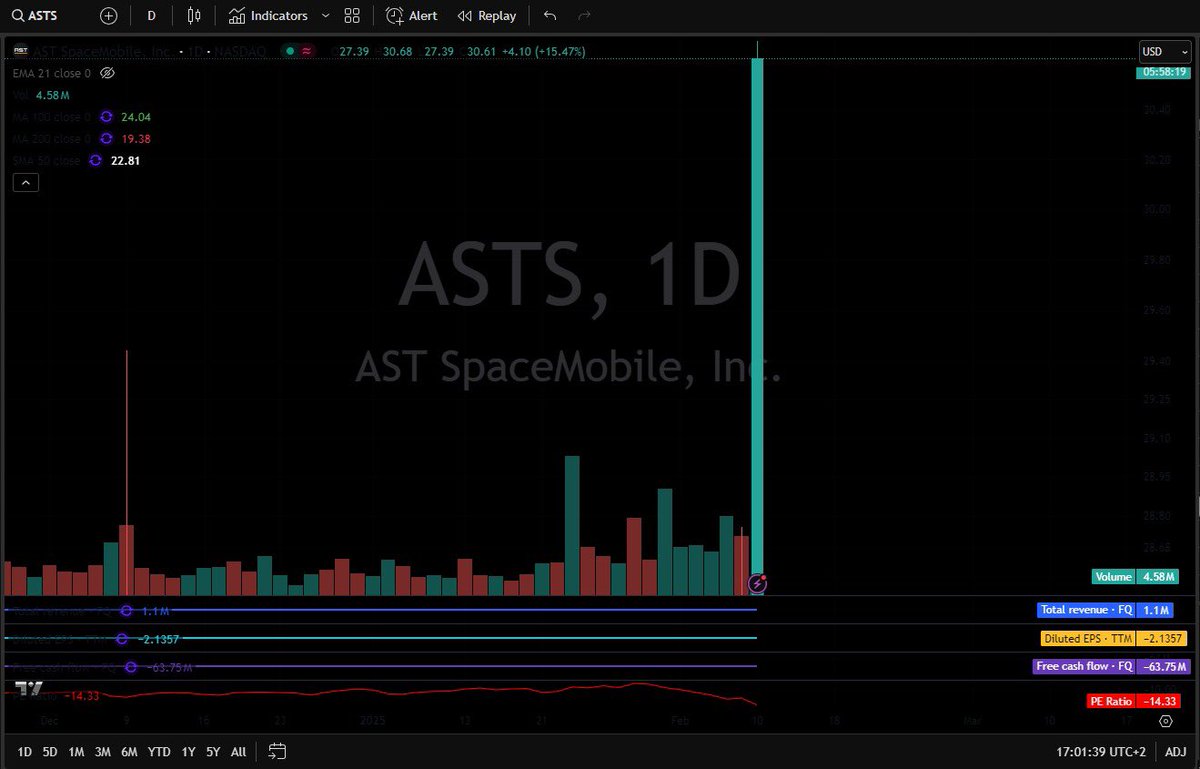This screenshot has width=1200, height=769.
Task: Set the range to 1Y
Action: (x=188, y=751)
